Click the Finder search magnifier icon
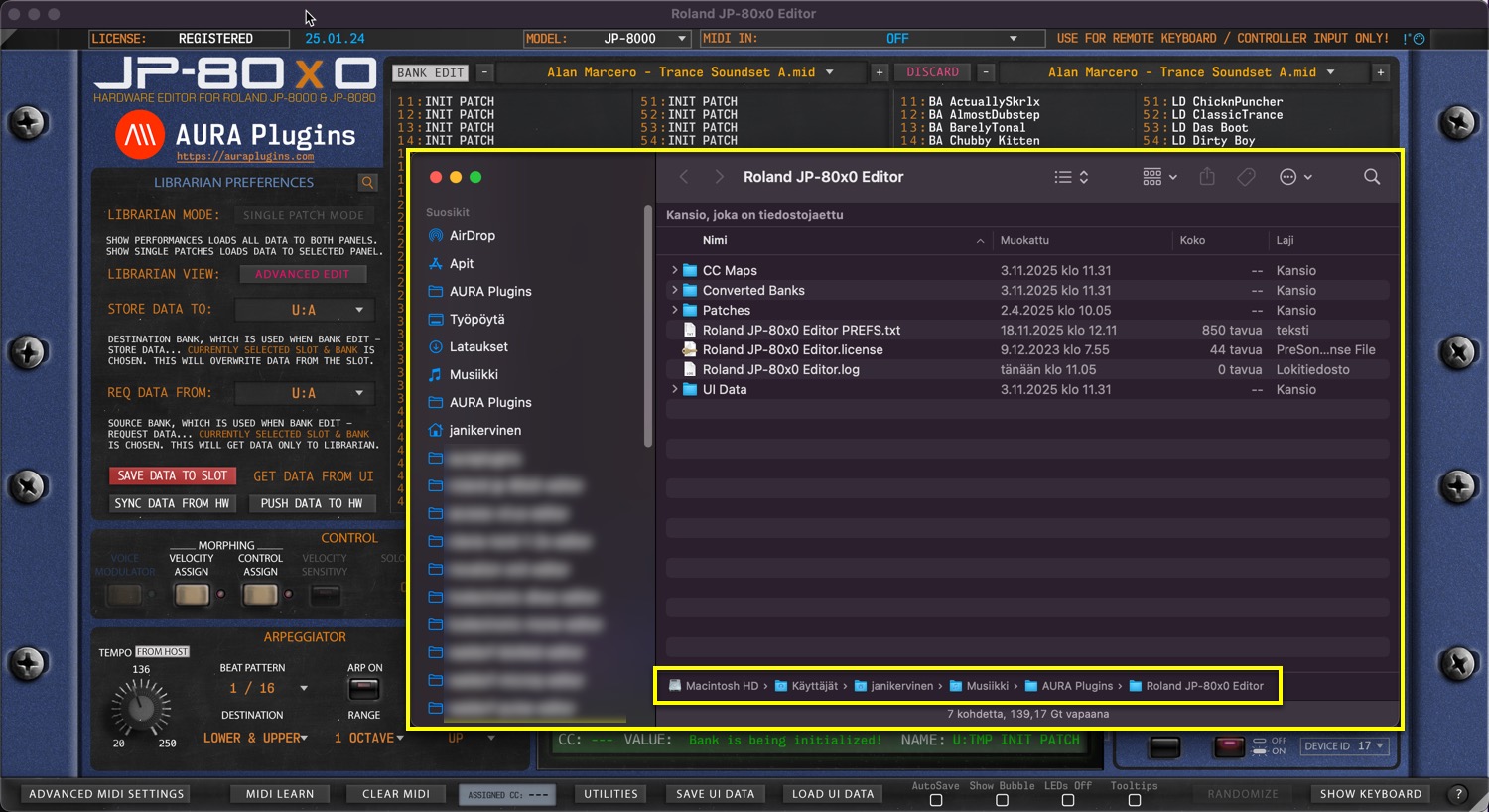The image size is (1489, 812). 1371,177
